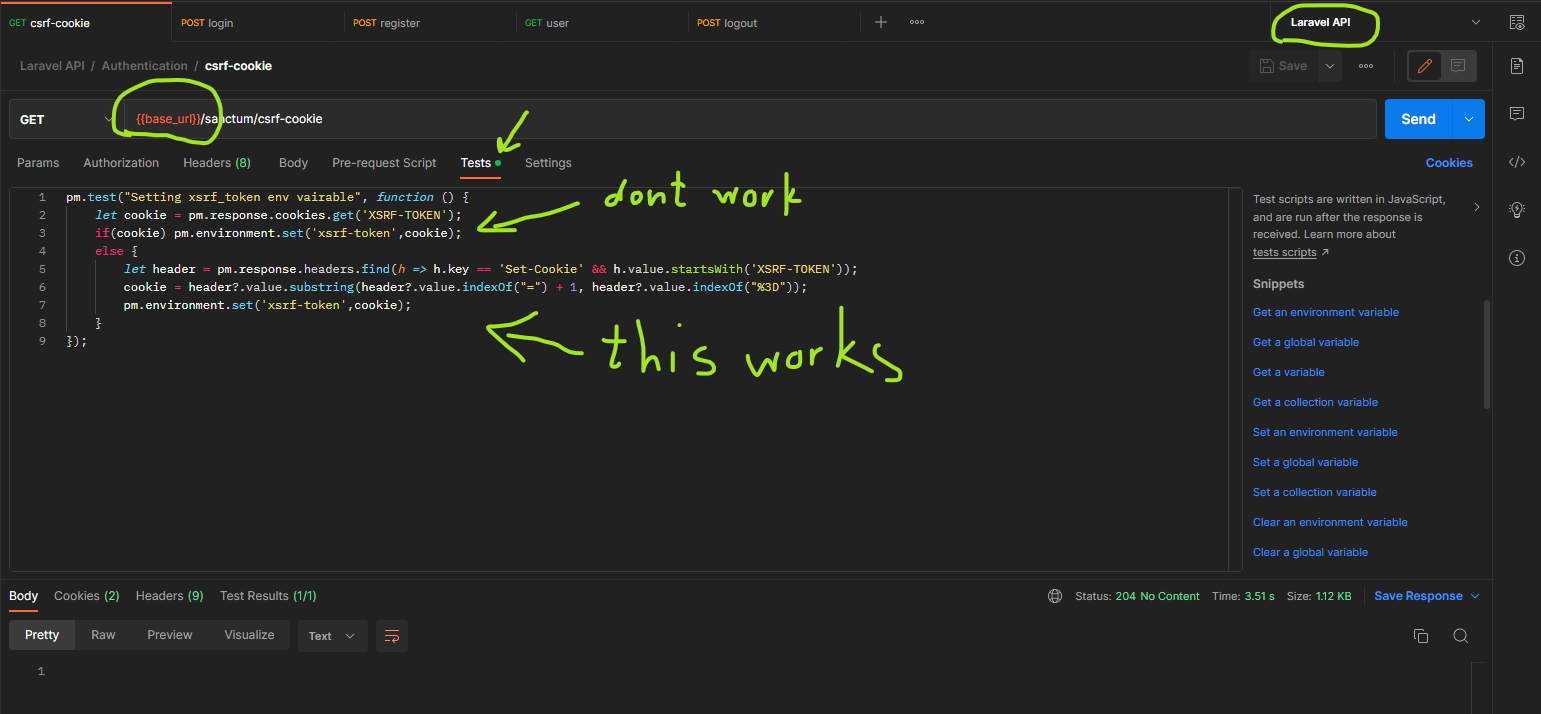
Task: Copy the response body icon
Action: (x=1420, y=636)
